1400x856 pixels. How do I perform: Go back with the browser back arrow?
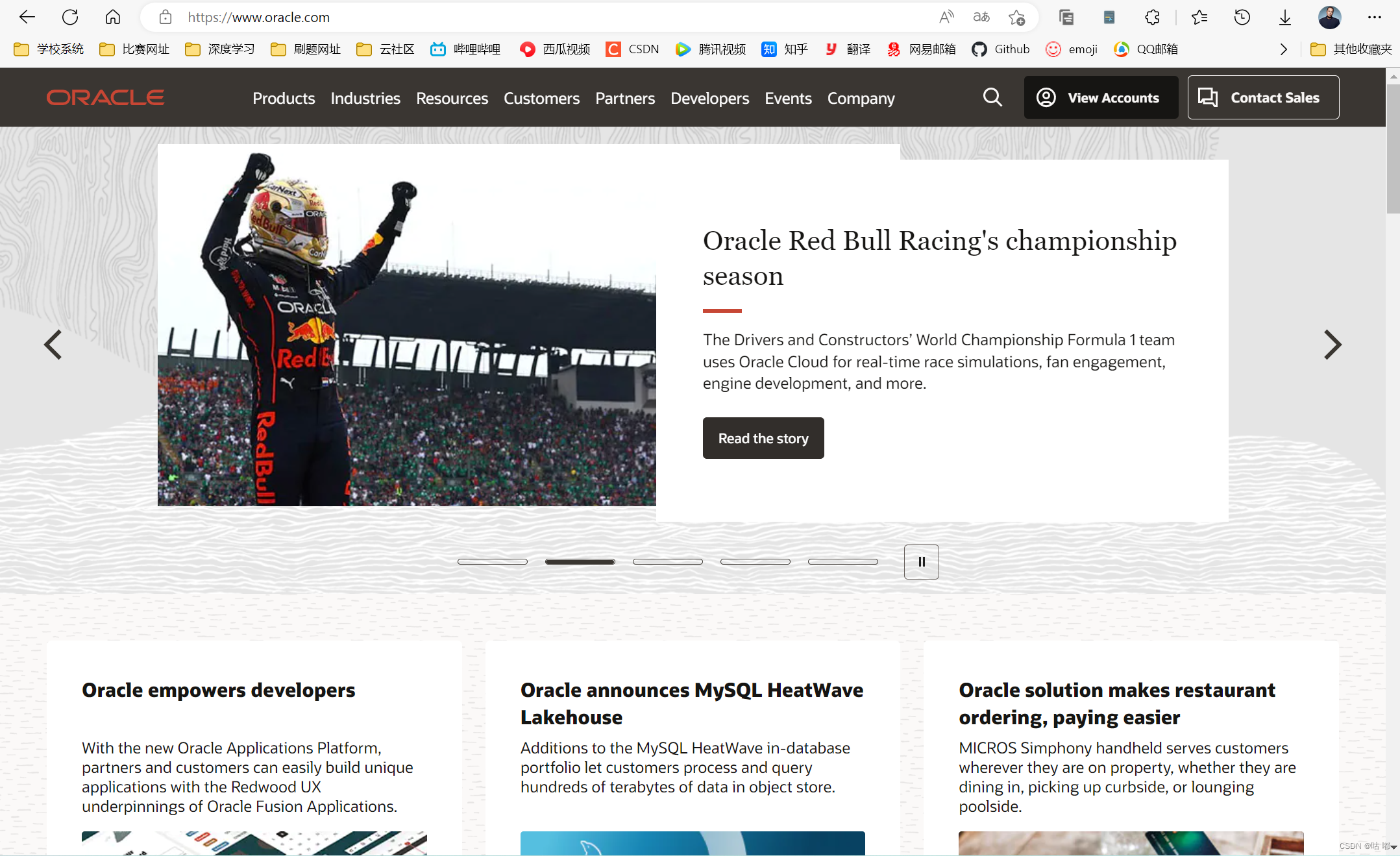(27, 18)
